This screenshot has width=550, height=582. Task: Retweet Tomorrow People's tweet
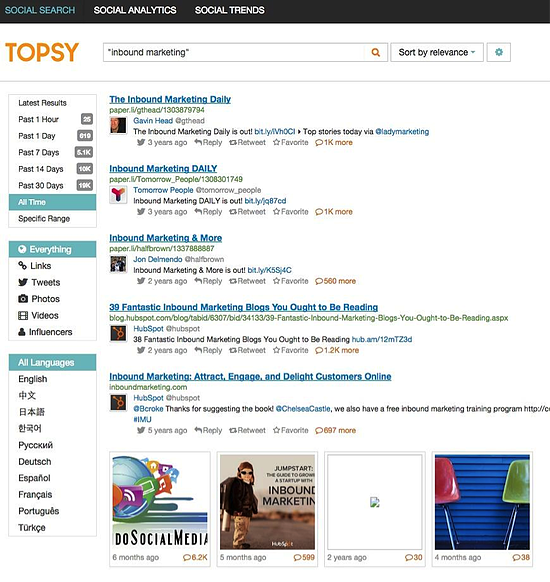point(248,212)
